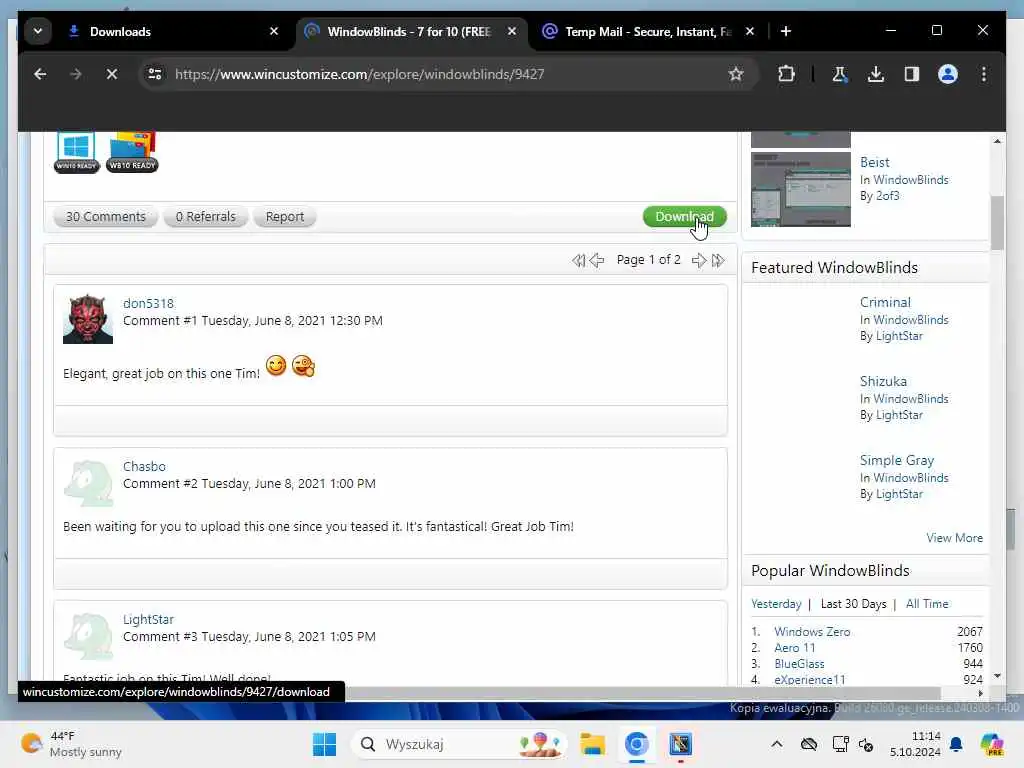The height and width of the screenshot is (768, 1024).
Task: Select the All Time popular filter
Action: tap(927, 604)
